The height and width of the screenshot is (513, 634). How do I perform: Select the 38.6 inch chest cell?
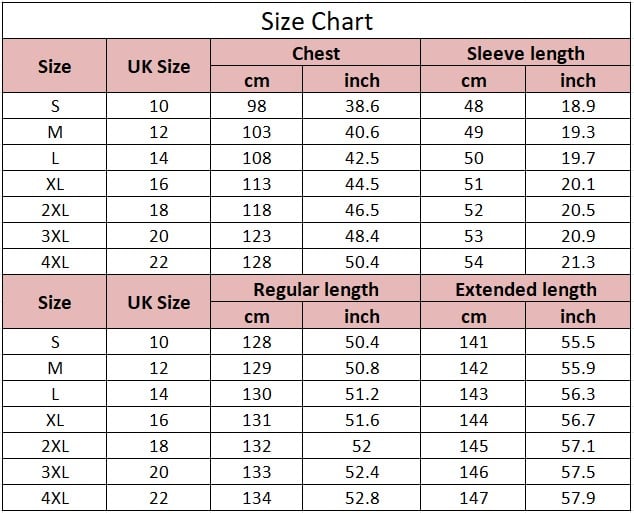click(x=362, y=106)
